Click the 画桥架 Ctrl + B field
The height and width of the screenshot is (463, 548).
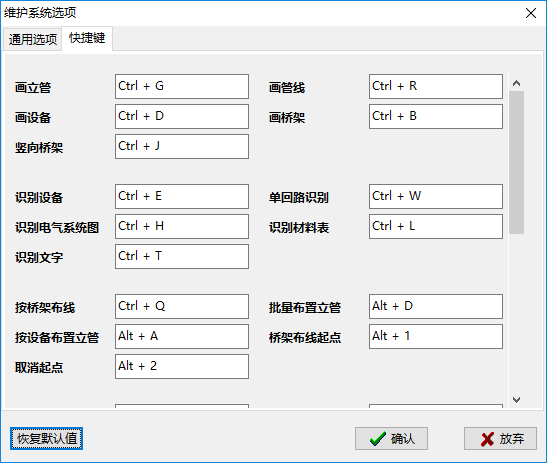436,116
